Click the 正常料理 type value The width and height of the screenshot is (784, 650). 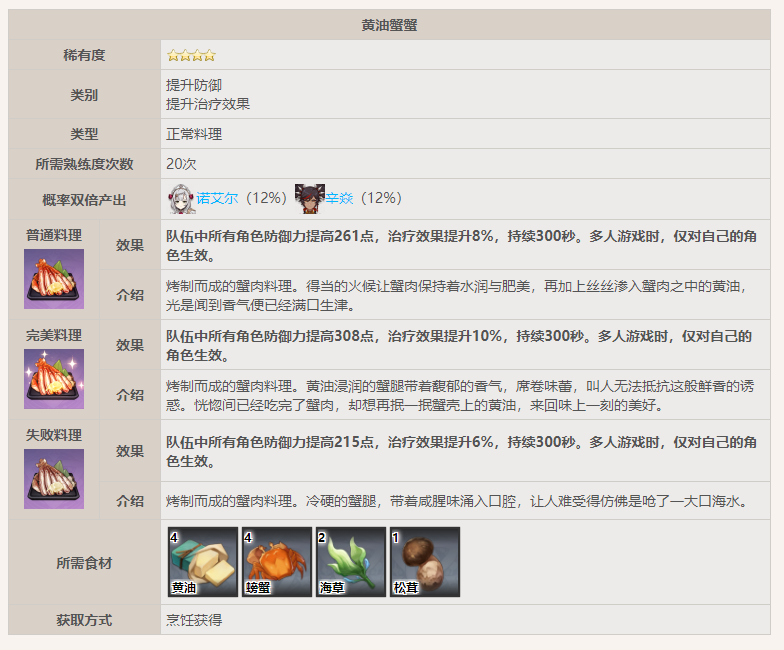pos(194,134)
